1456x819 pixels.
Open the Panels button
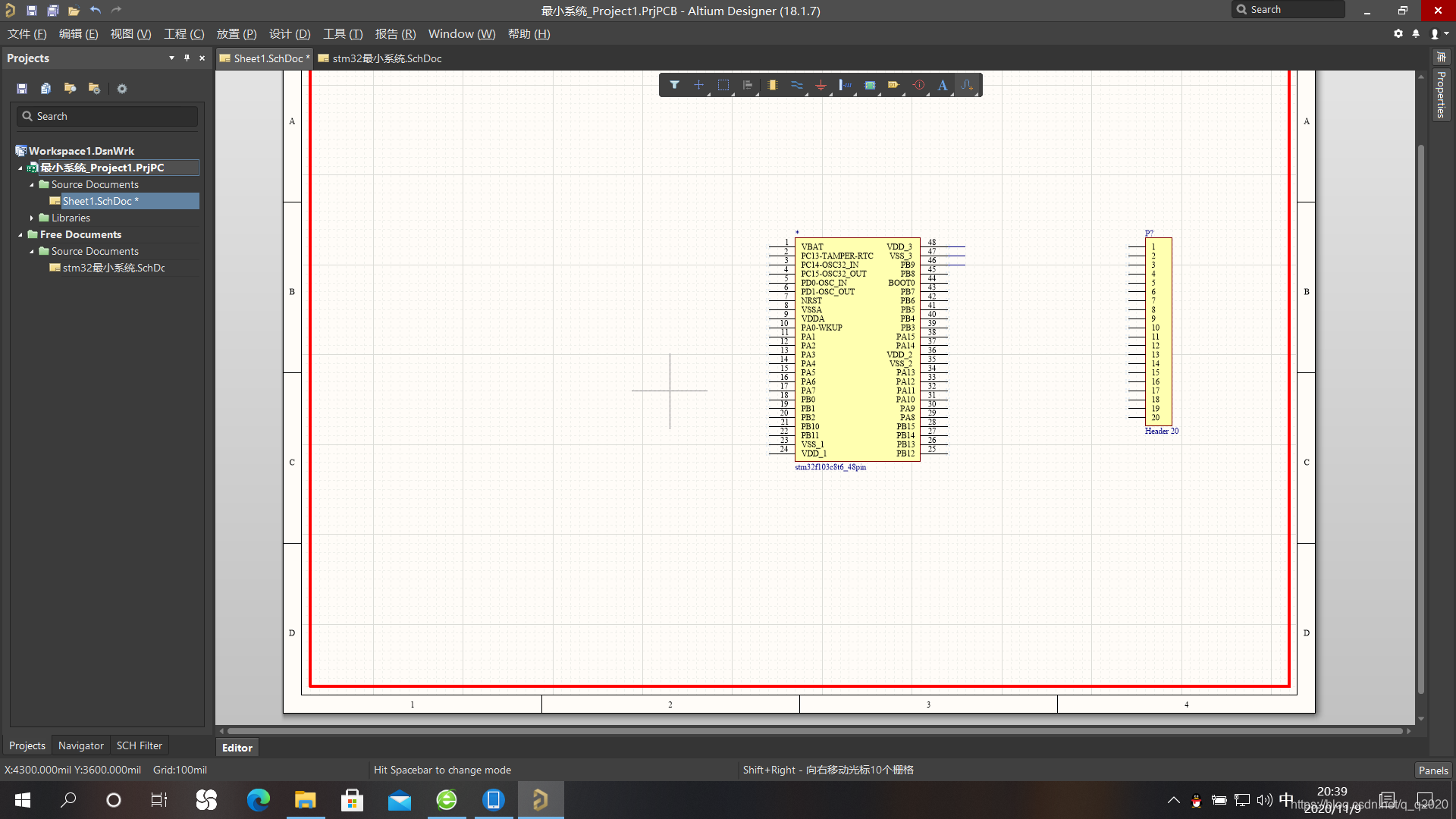(1433, 770)
